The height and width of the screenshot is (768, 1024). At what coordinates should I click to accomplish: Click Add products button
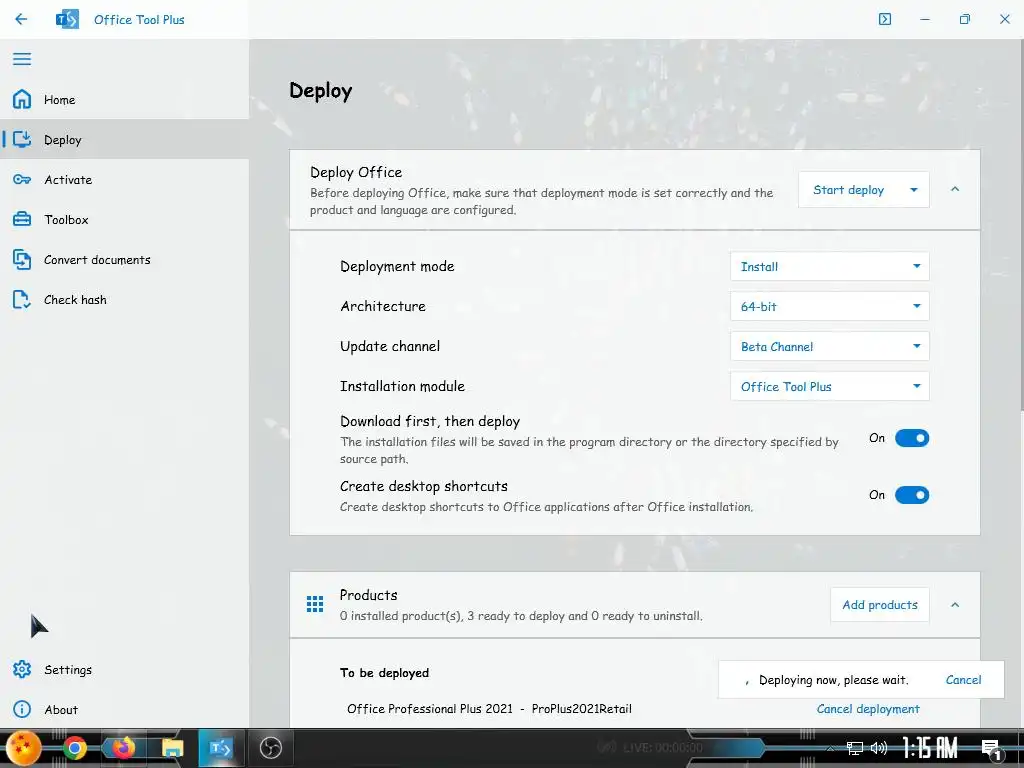(x=880, y=605)
